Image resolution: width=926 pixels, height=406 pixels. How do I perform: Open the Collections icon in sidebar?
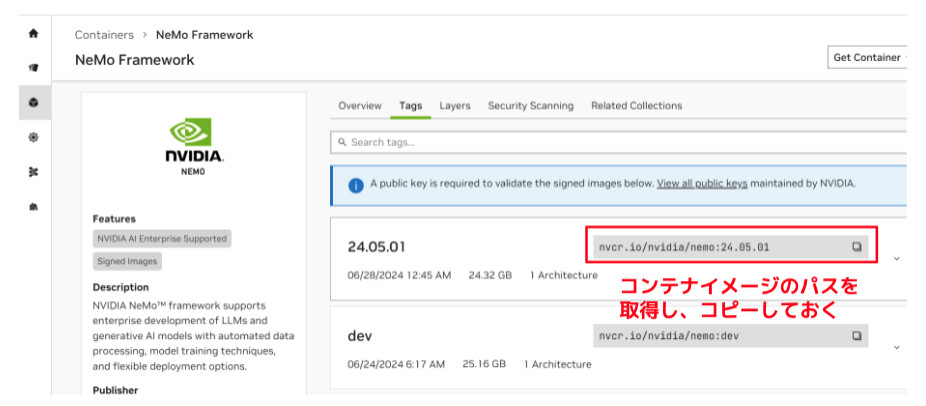[x=34, y=68]
